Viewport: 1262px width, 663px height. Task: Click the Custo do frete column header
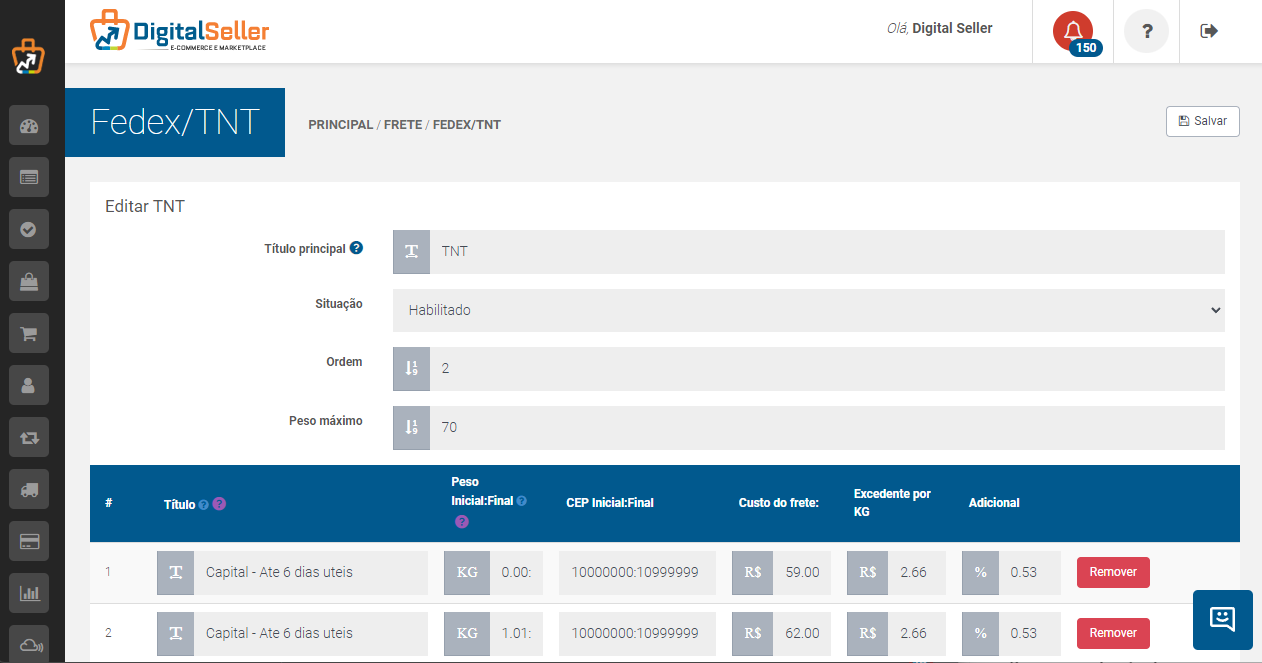point(779,503)
